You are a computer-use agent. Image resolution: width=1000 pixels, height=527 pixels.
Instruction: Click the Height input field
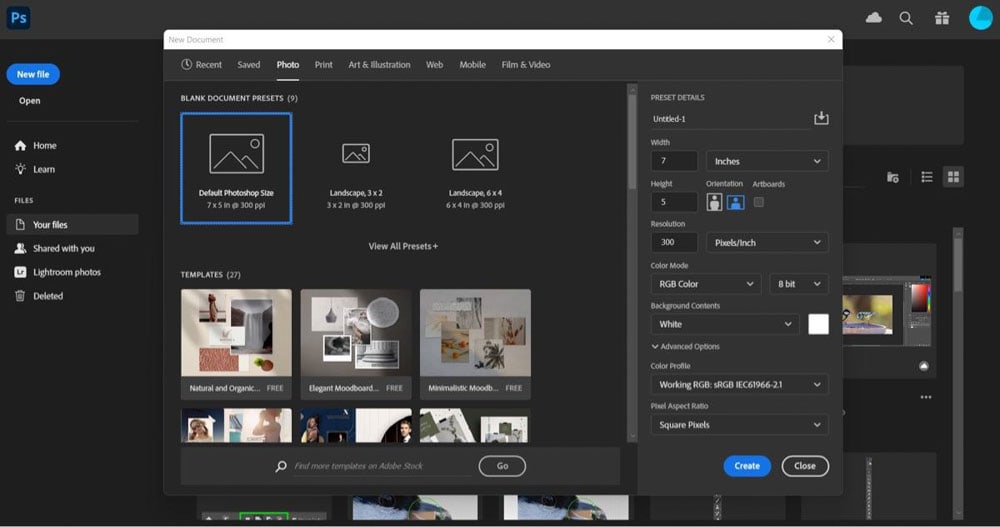click(x=674, y=202)
